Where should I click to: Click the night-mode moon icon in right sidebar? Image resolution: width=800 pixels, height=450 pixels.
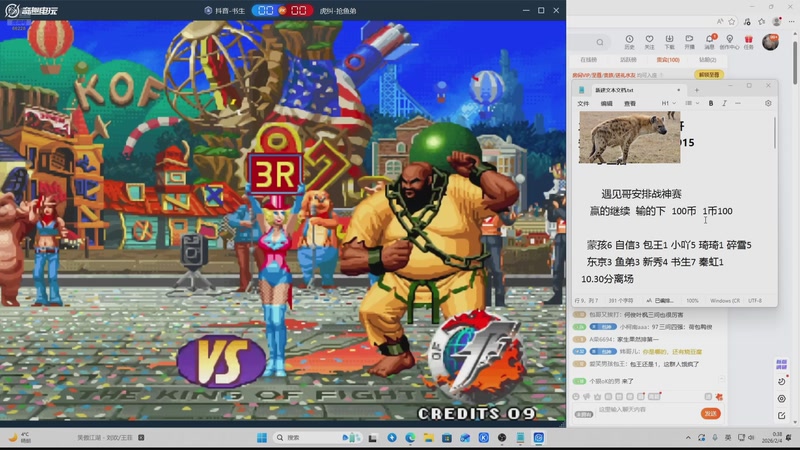[x=781, y=382]
